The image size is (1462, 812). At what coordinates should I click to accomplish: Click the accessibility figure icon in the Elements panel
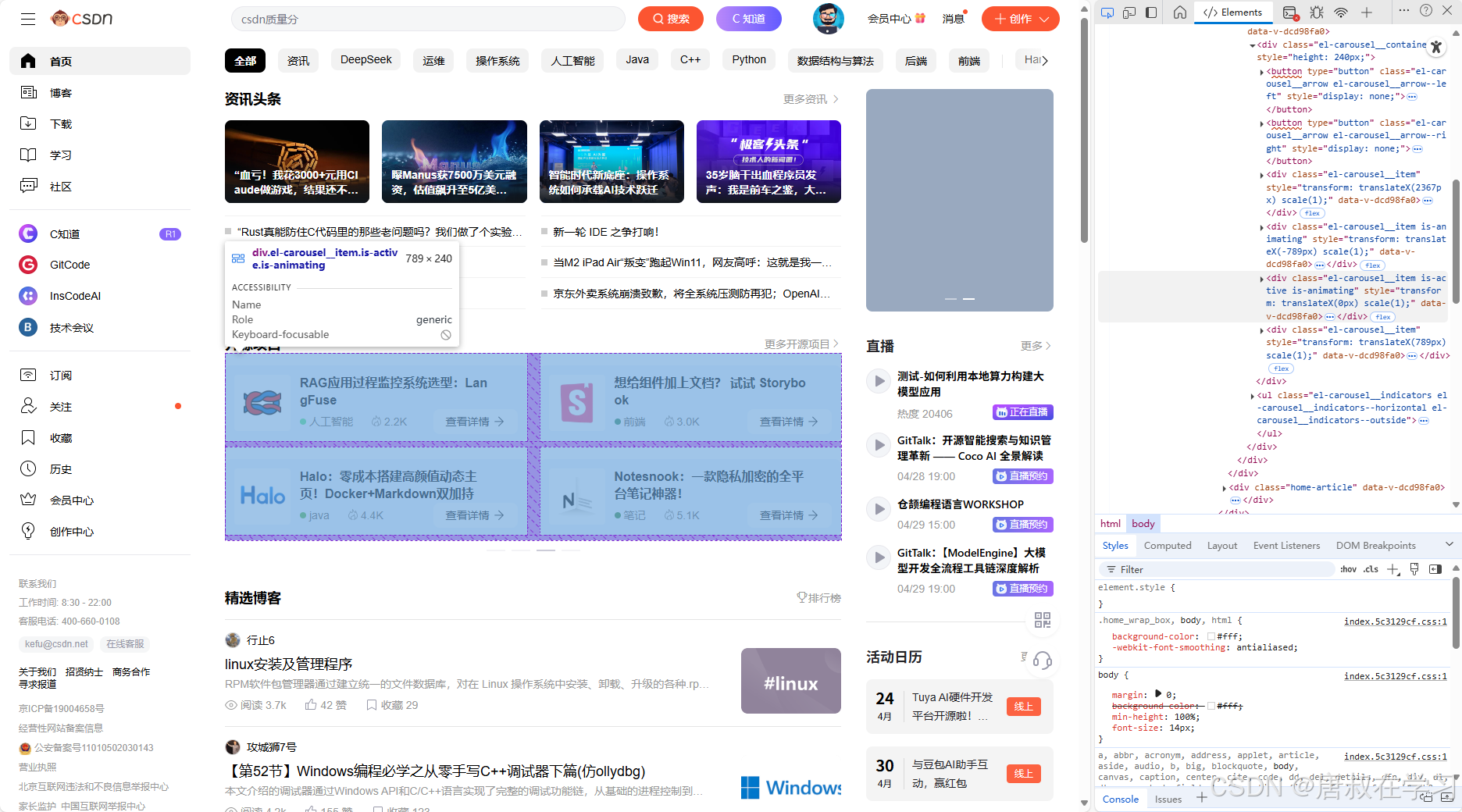coord(1436,47)
